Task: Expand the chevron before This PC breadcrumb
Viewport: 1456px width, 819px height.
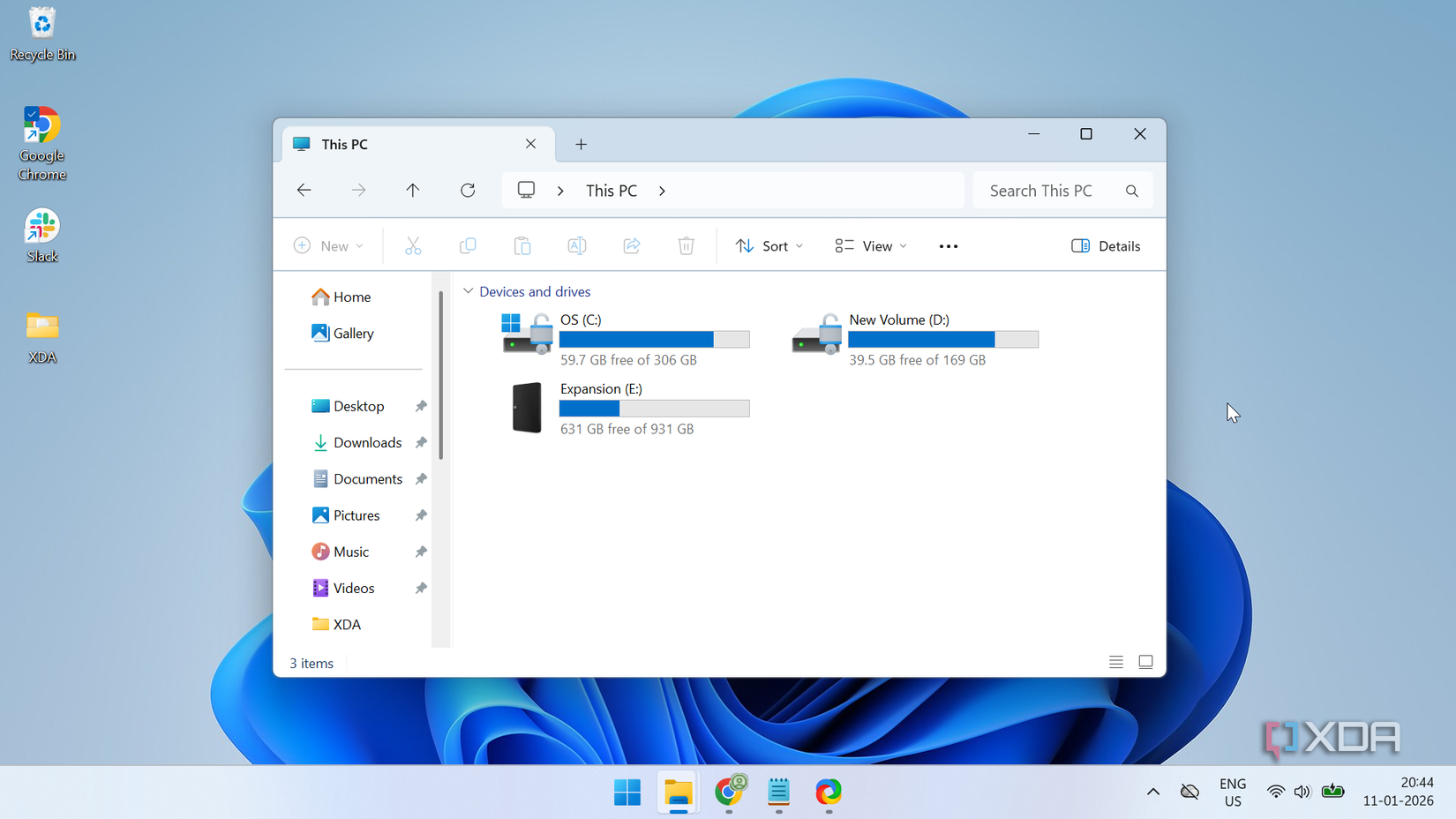Action: pyautogui.click(x=560, y=191)
